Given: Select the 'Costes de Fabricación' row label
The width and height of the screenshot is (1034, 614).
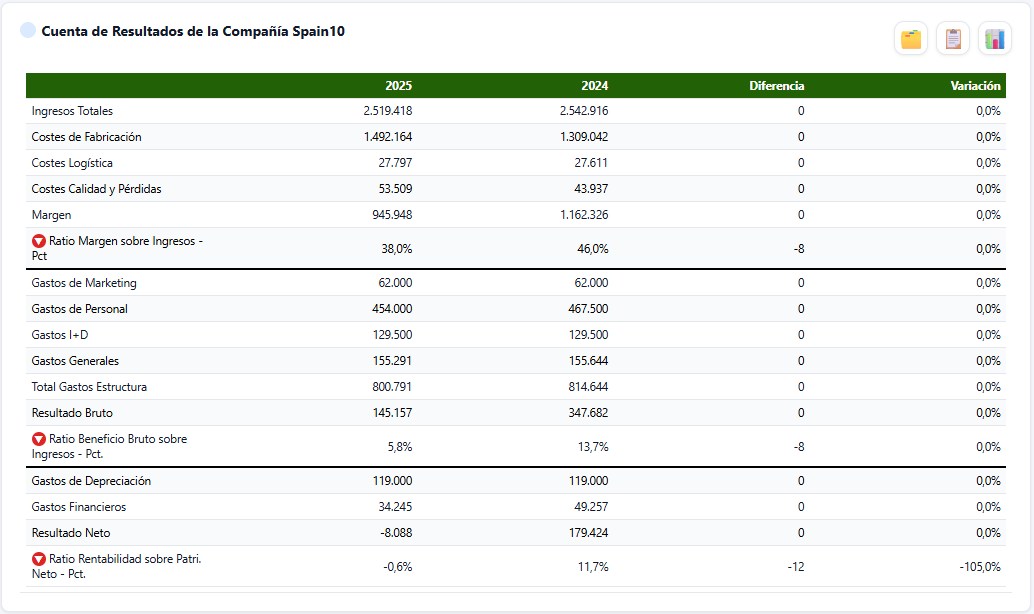Looking at the screenshot, I should pos(86,137).
